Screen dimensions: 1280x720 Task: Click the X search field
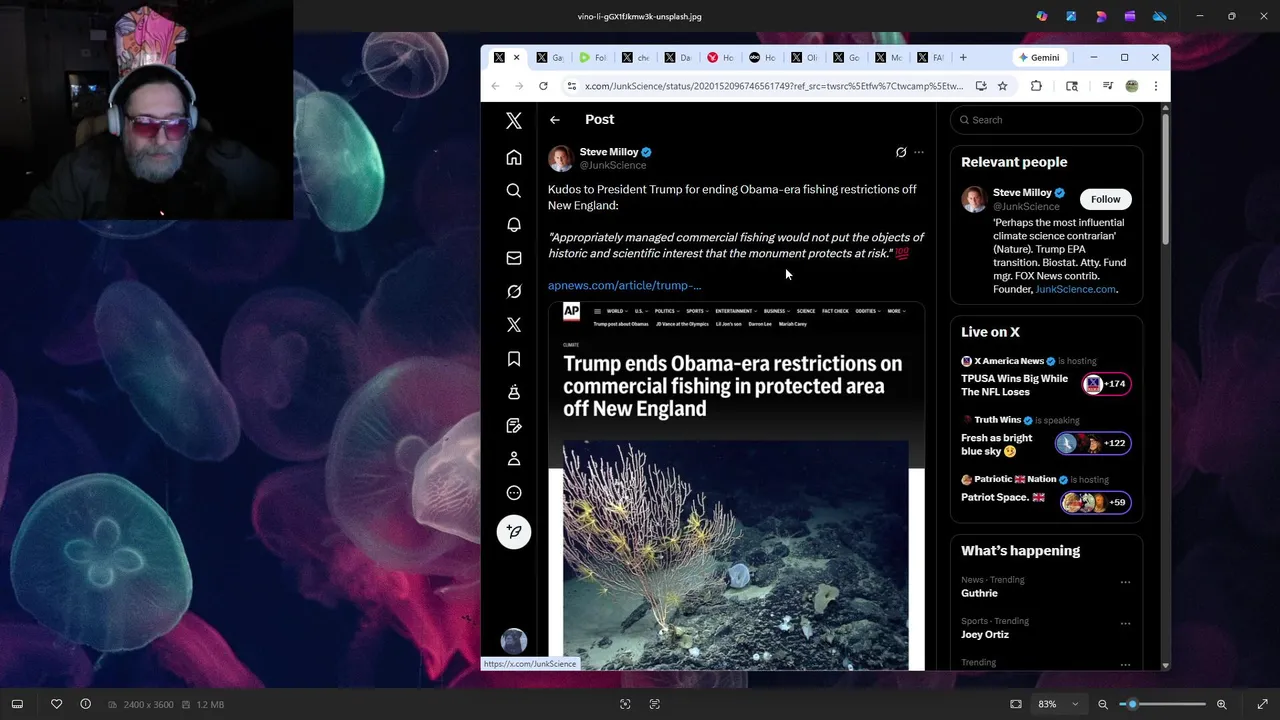(x=1046, y=120)
